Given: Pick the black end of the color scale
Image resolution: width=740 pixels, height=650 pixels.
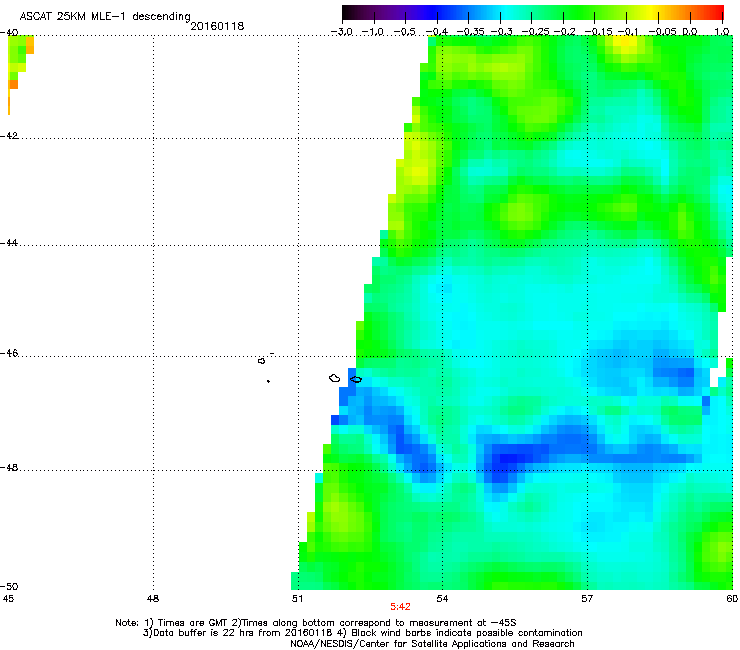Looking at the screenshot, I should tap(349, 12).
